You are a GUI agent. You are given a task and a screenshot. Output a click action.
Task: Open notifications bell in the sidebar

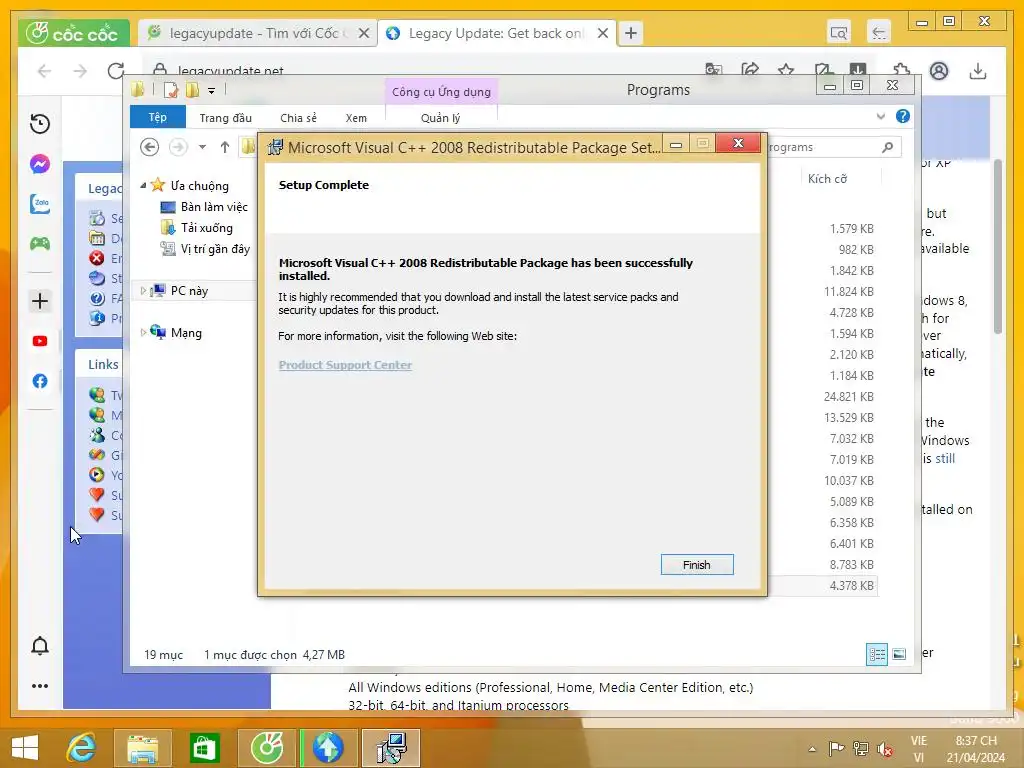40,645
